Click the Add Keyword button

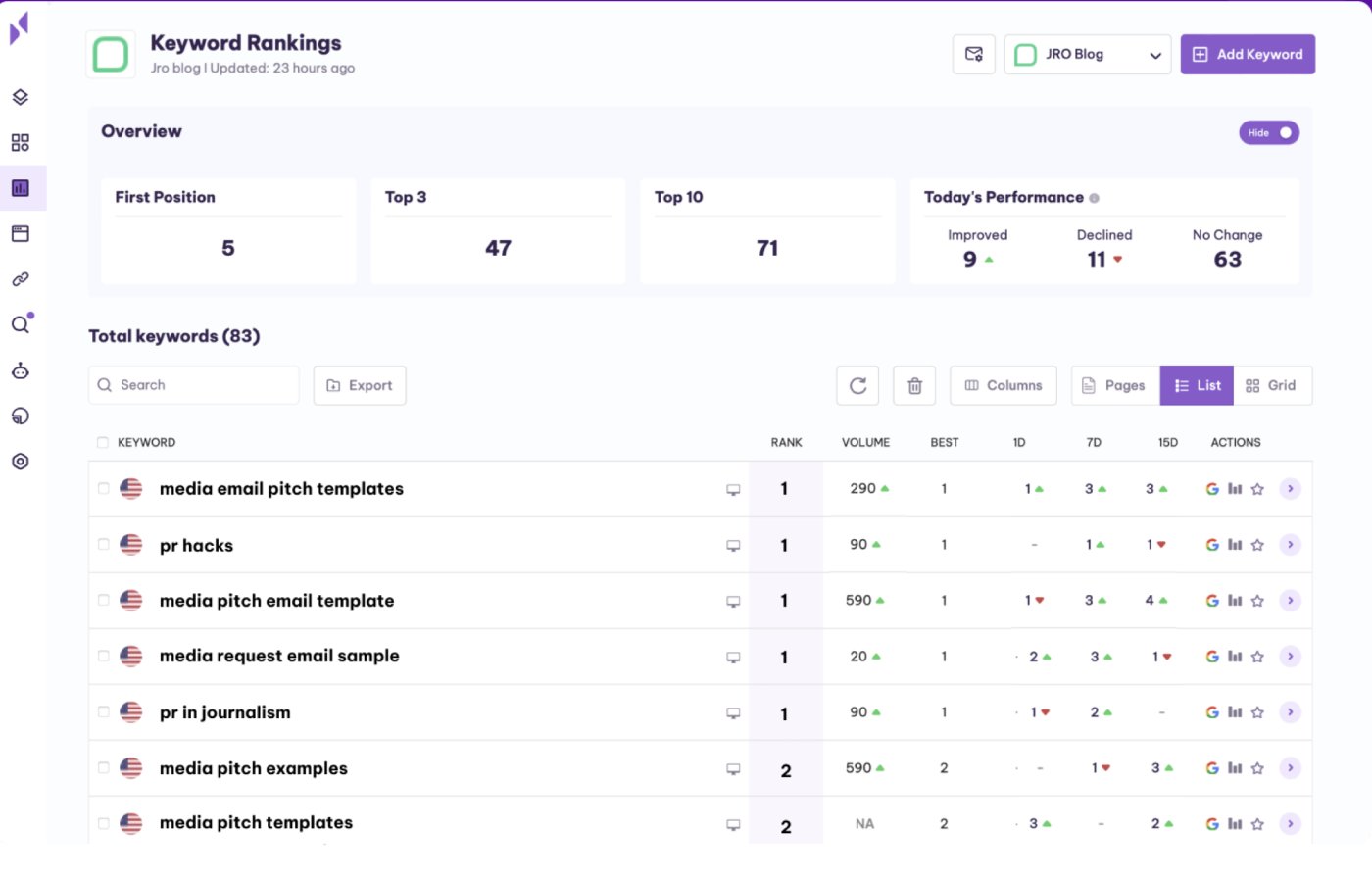click(x=1248, y=54)
